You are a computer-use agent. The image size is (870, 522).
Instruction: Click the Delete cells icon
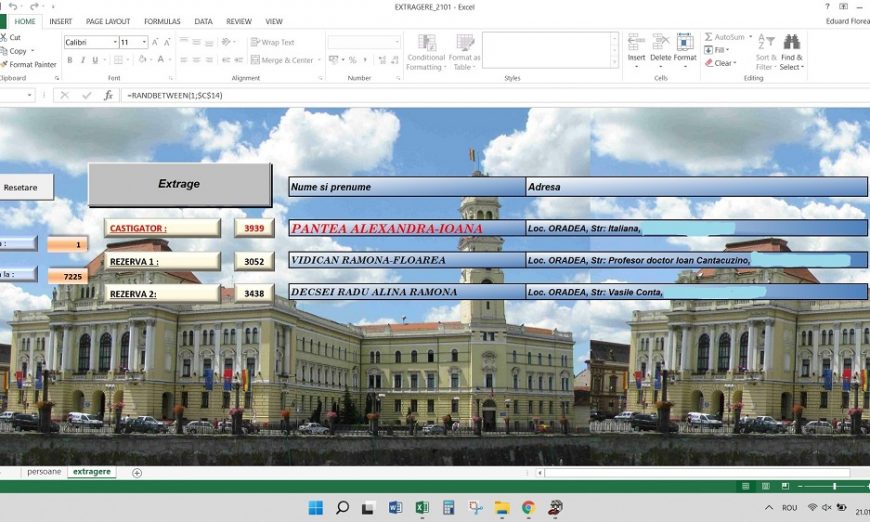click(x=660, y=42)
